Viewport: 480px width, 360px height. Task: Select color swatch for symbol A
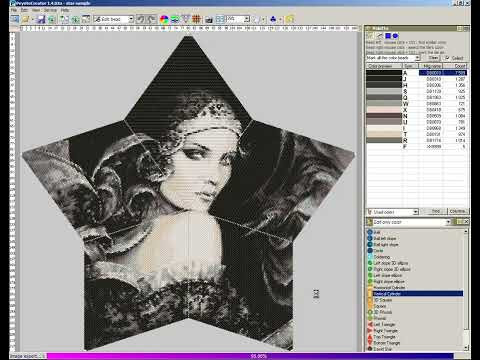coord(384,73)
